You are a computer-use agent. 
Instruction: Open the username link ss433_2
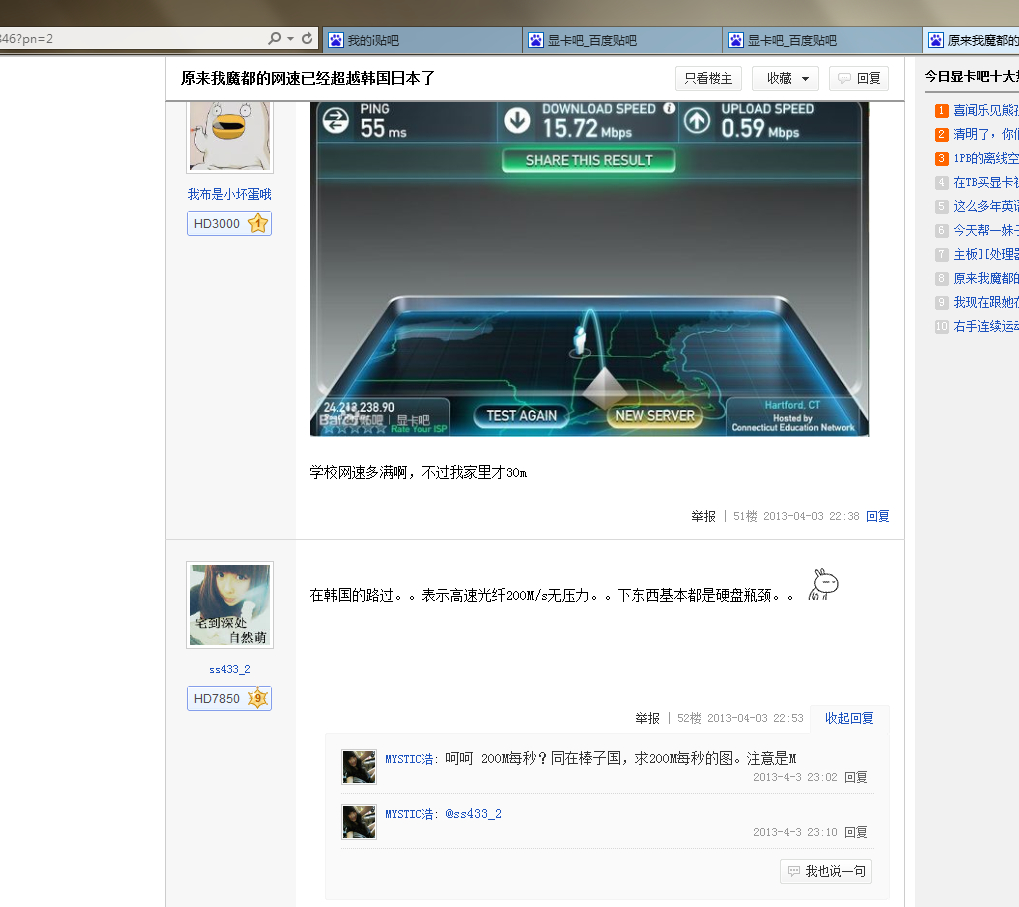coord(229,669)
